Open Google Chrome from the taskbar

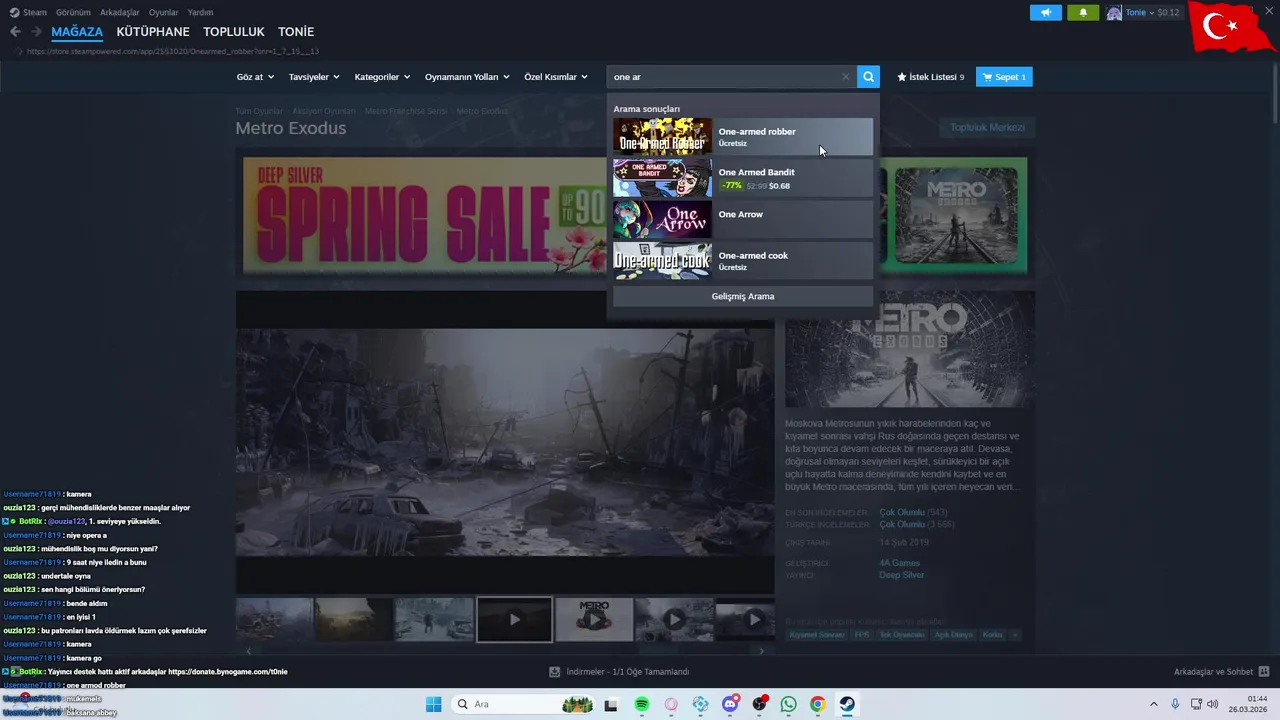point(817,704)
